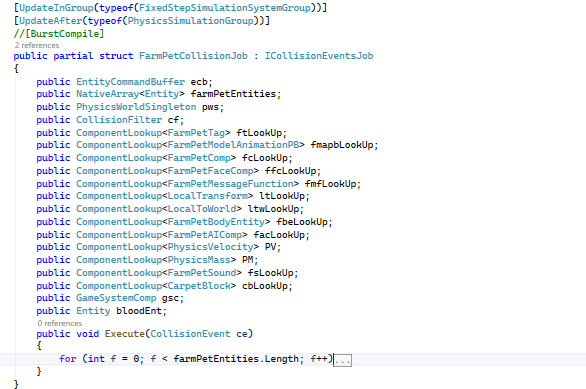586x389 pixels.
Task: Click the FarmPetComp type argument
Action: [199, 158]
